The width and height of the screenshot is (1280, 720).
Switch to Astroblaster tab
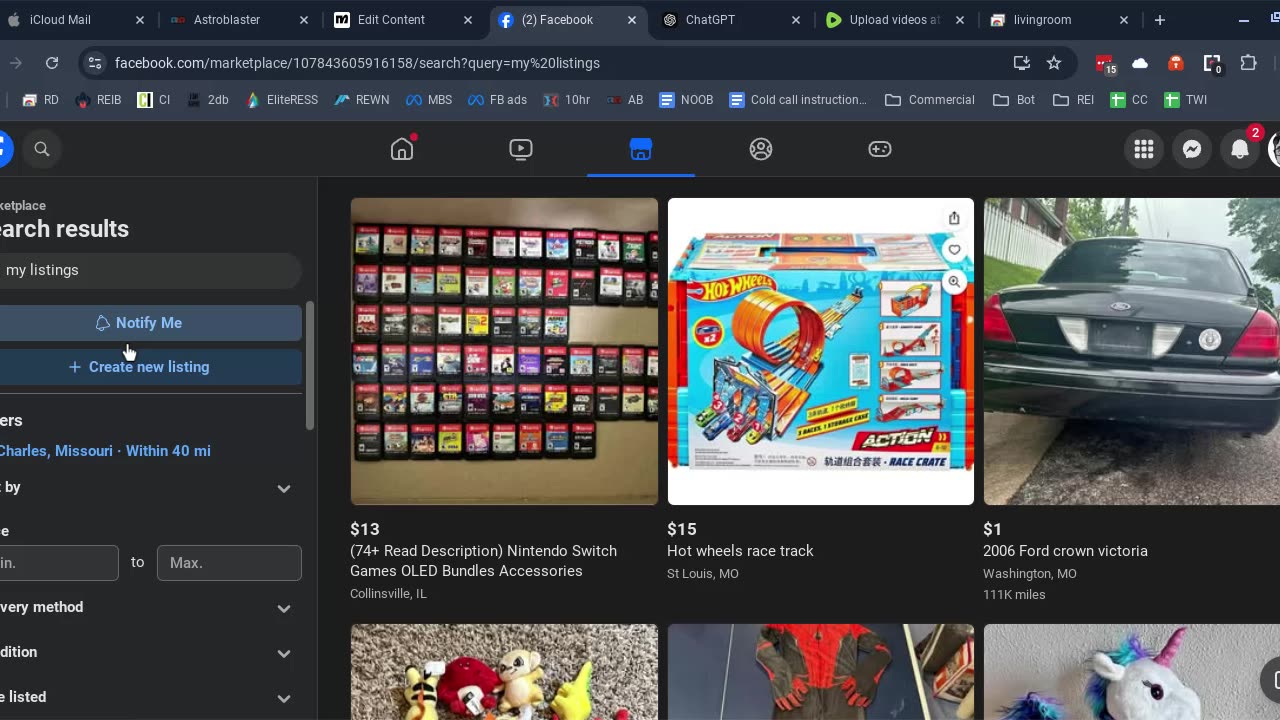240,20
